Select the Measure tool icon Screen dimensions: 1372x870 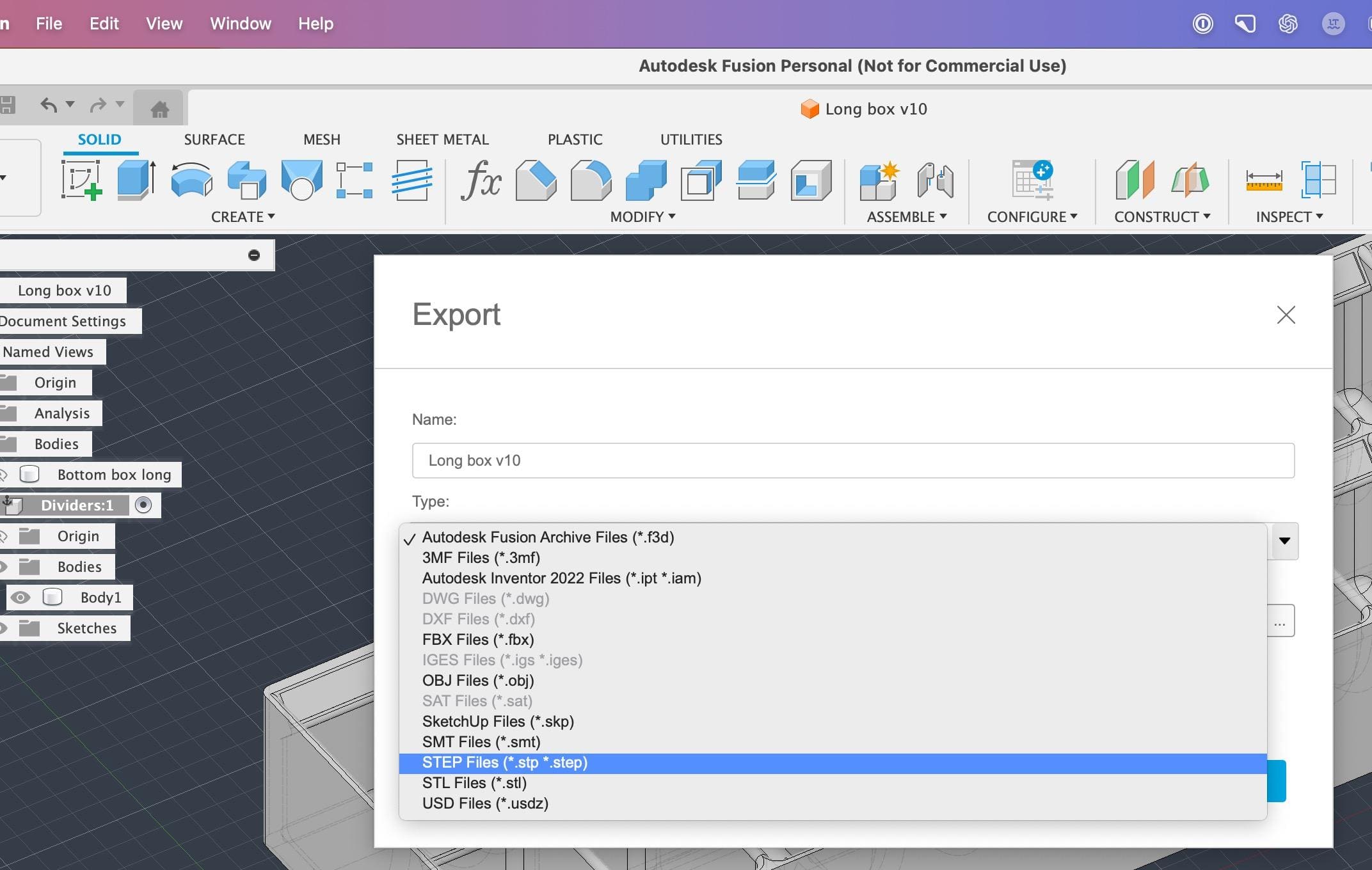(1264, 181)
